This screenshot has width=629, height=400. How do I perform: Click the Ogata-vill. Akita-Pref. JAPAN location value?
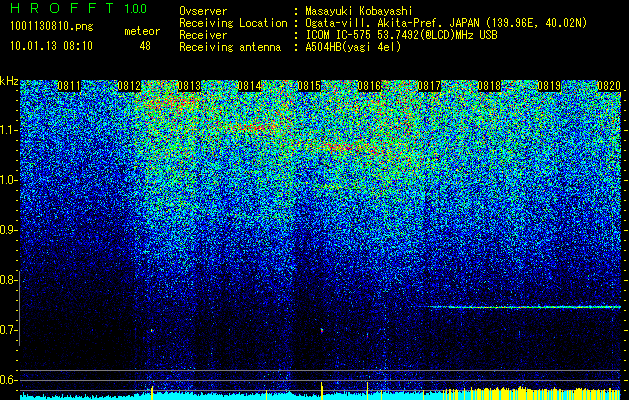(446, 23)
